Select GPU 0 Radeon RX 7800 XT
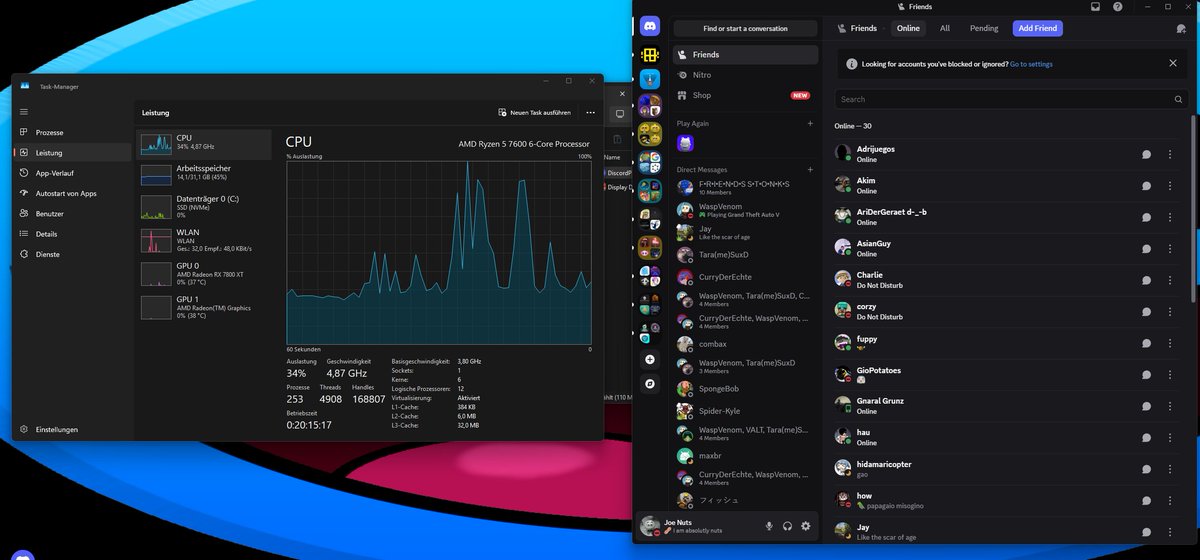 204,274
